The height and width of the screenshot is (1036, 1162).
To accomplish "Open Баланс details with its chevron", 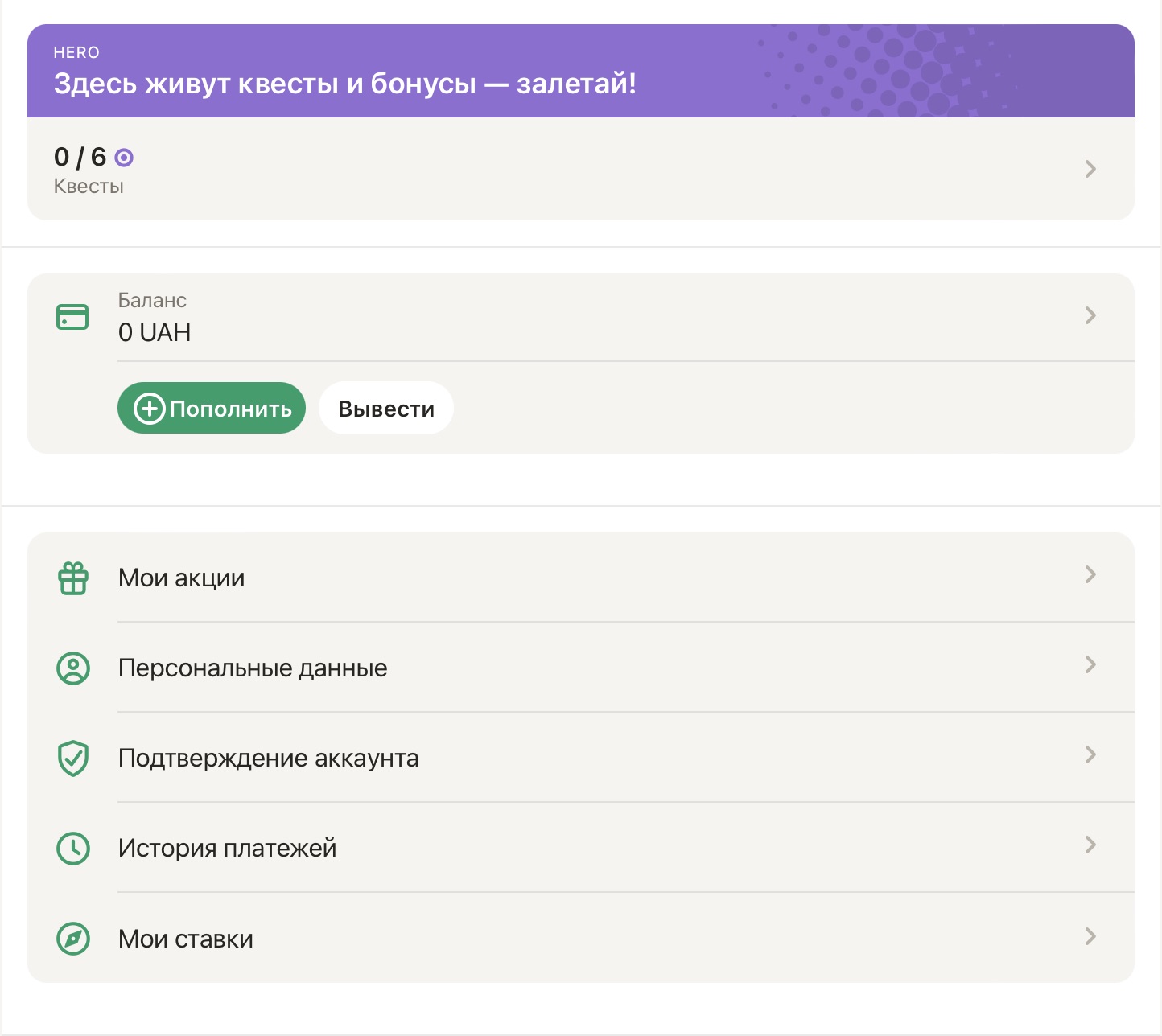I will tap(1090, 315).
